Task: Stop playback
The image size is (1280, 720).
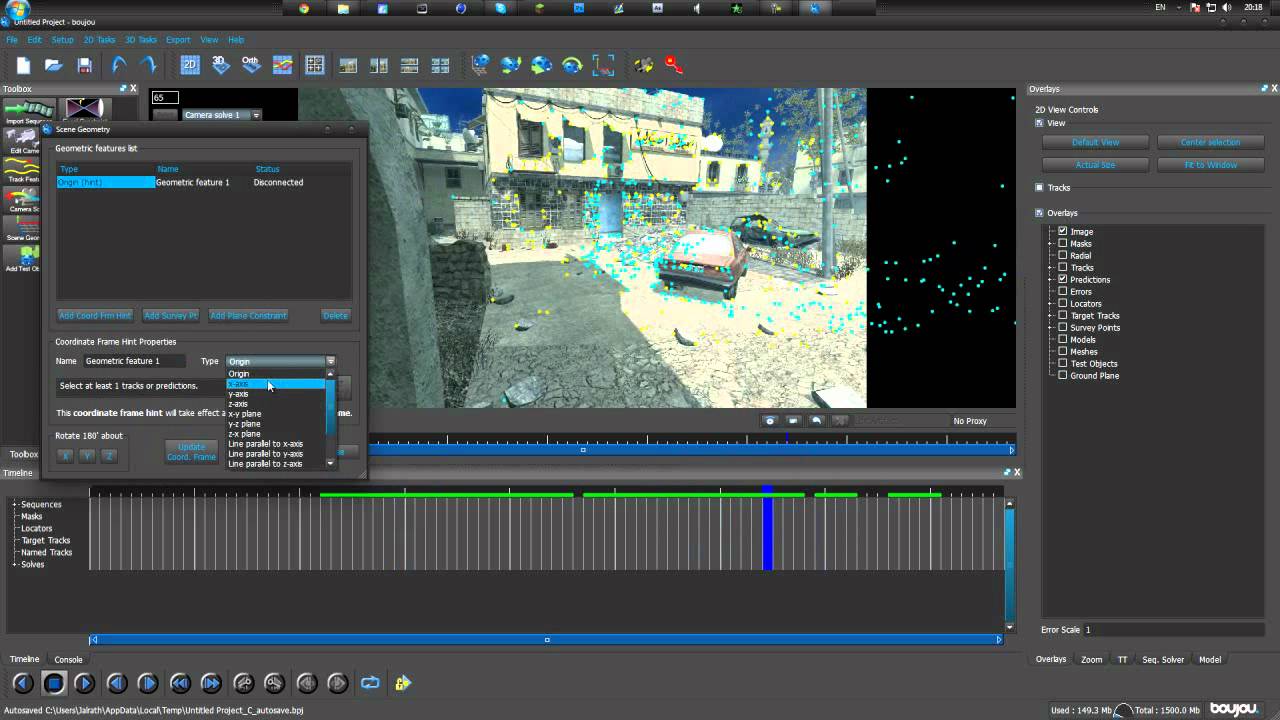Action: point(54,684)
